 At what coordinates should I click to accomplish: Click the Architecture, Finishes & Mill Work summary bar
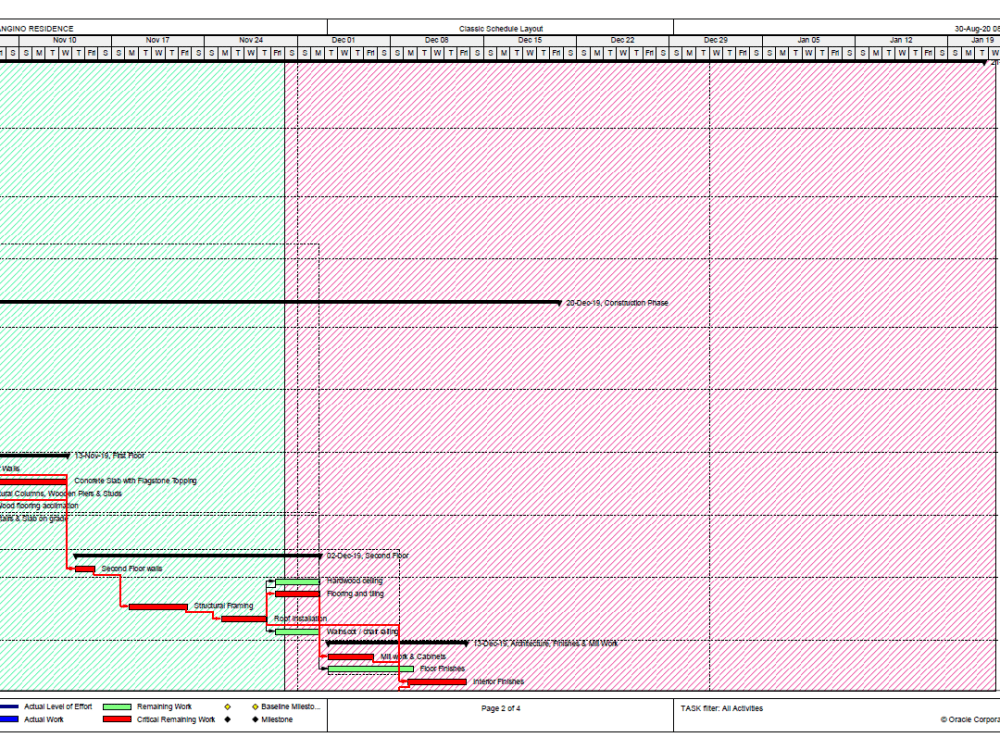[x=397, y=643]
